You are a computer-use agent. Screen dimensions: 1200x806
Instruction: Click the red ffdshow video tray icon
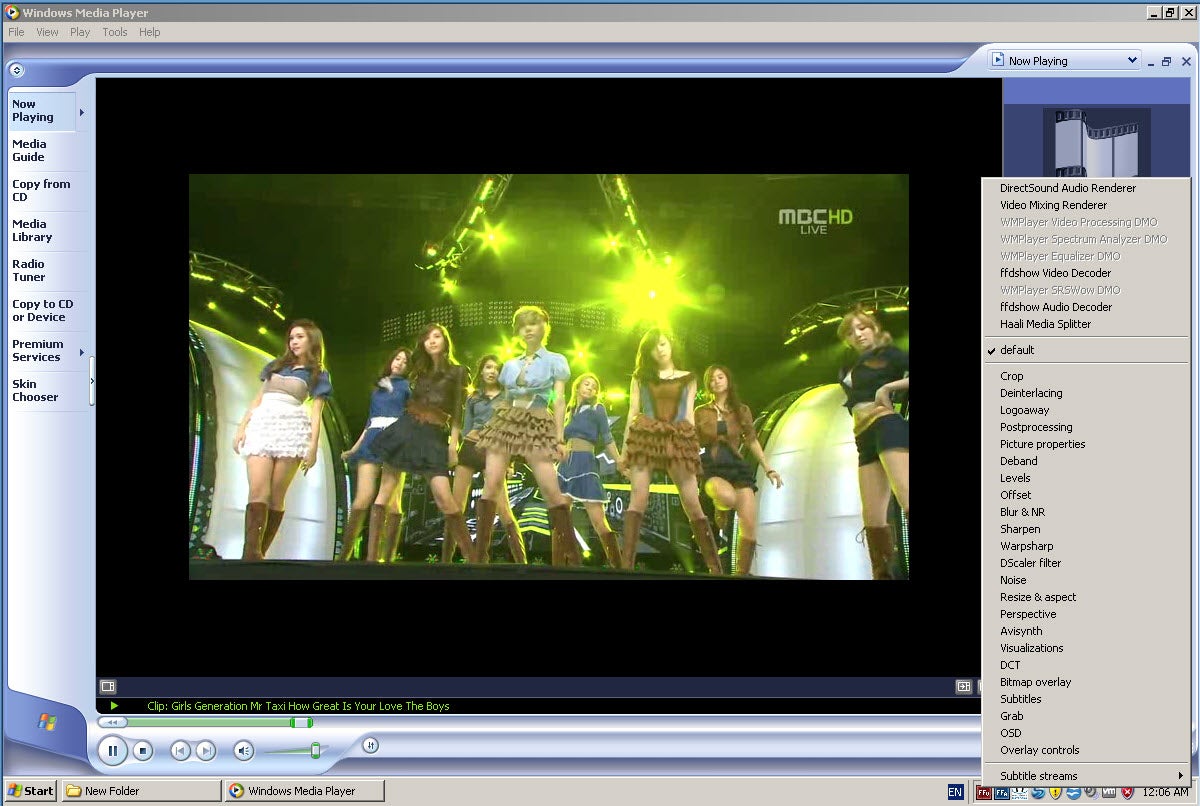983,793
